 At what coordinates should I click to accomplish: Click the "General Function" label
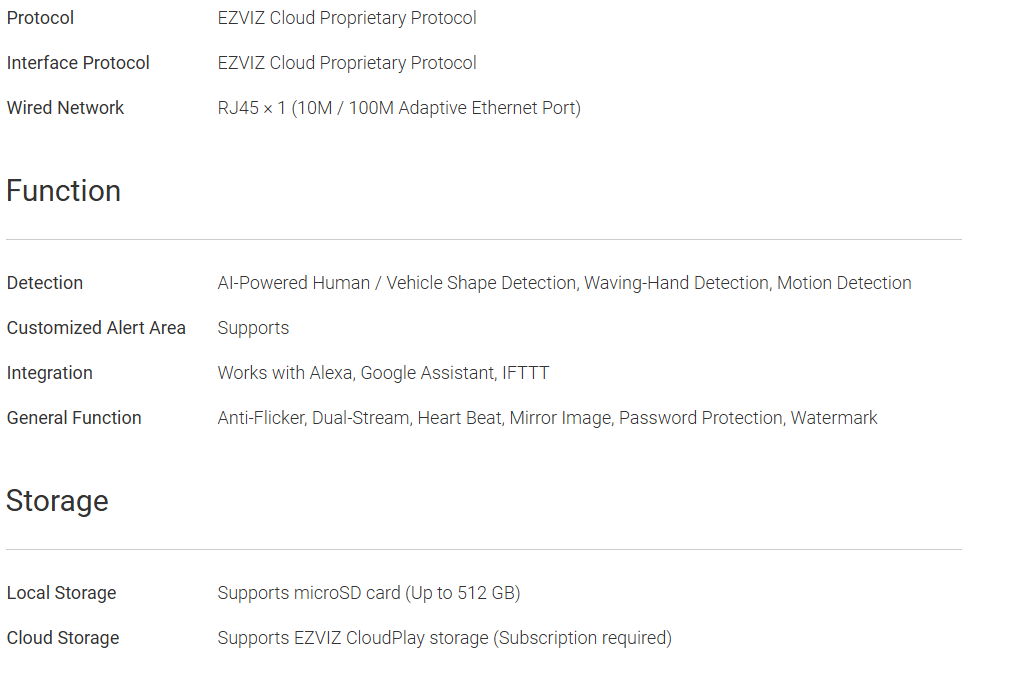click(x=74, y=418)
